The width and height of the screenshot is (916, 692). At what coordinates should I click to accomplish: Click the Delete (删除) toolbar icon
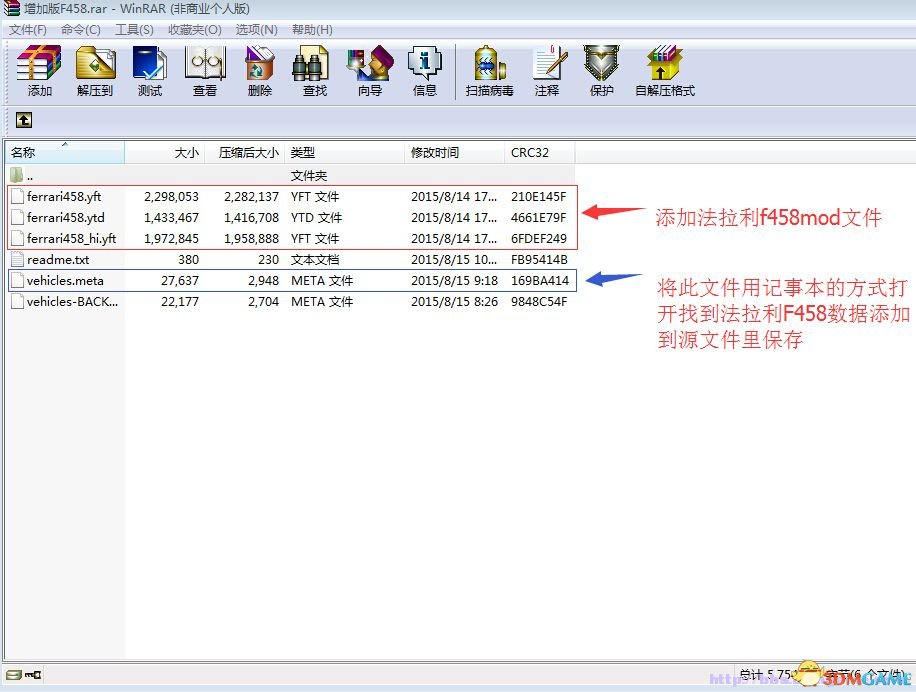259,63
